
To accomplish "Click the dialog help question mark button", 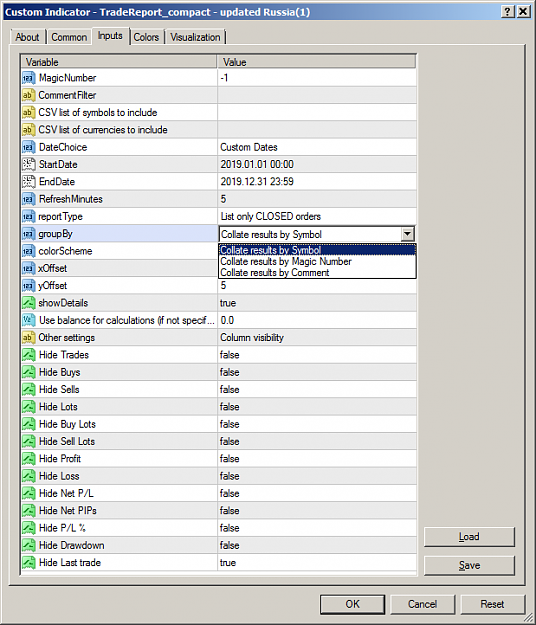I will [507, 12].
